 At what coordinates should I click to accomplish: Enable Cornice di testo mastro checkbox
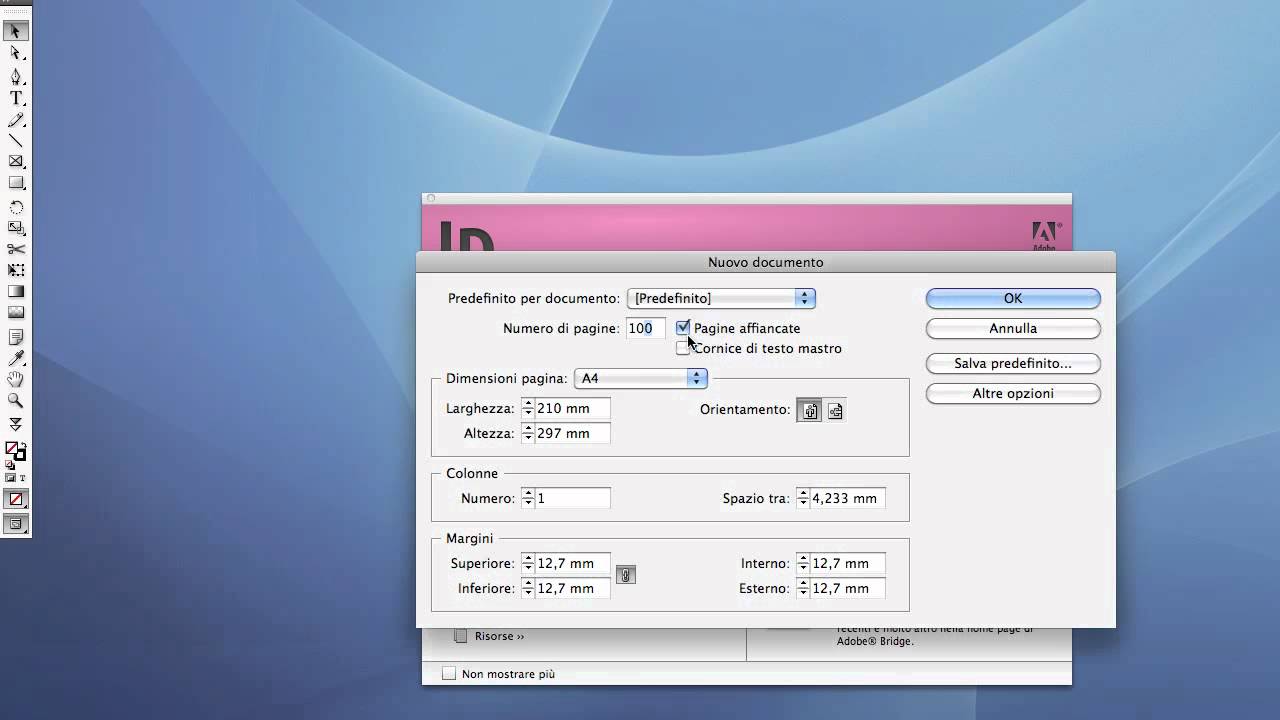pos(683,348)
